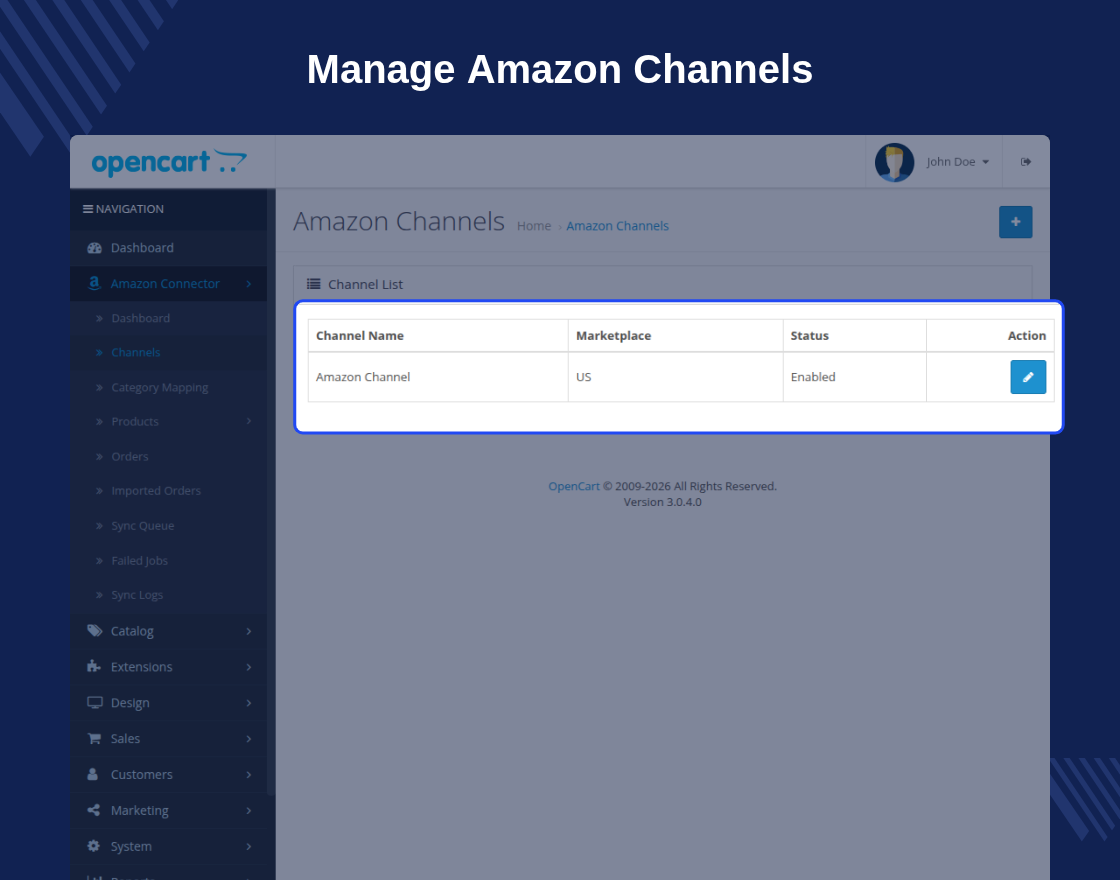
Task: Click the sidebar vertical scrollbar
Action: tap(271, 493)
